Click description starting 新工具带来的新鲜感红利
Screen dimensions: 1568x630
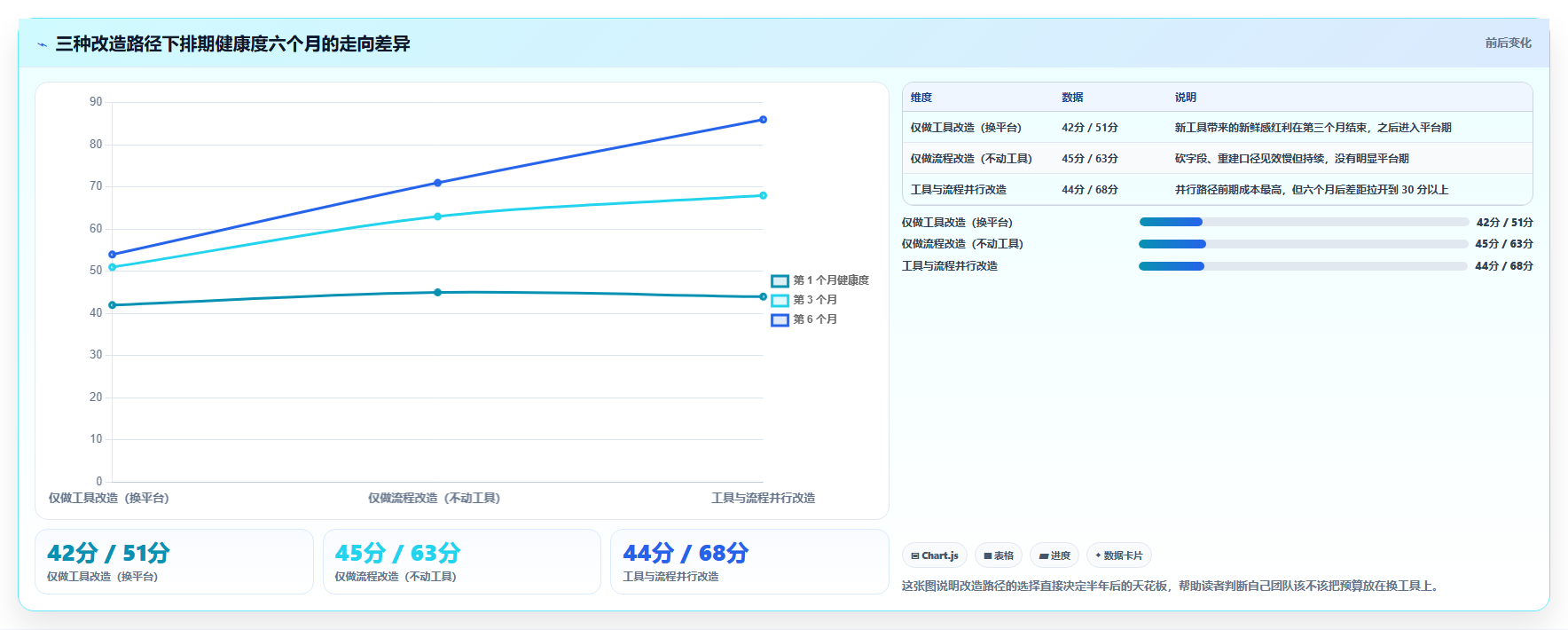coord(1313,128)
